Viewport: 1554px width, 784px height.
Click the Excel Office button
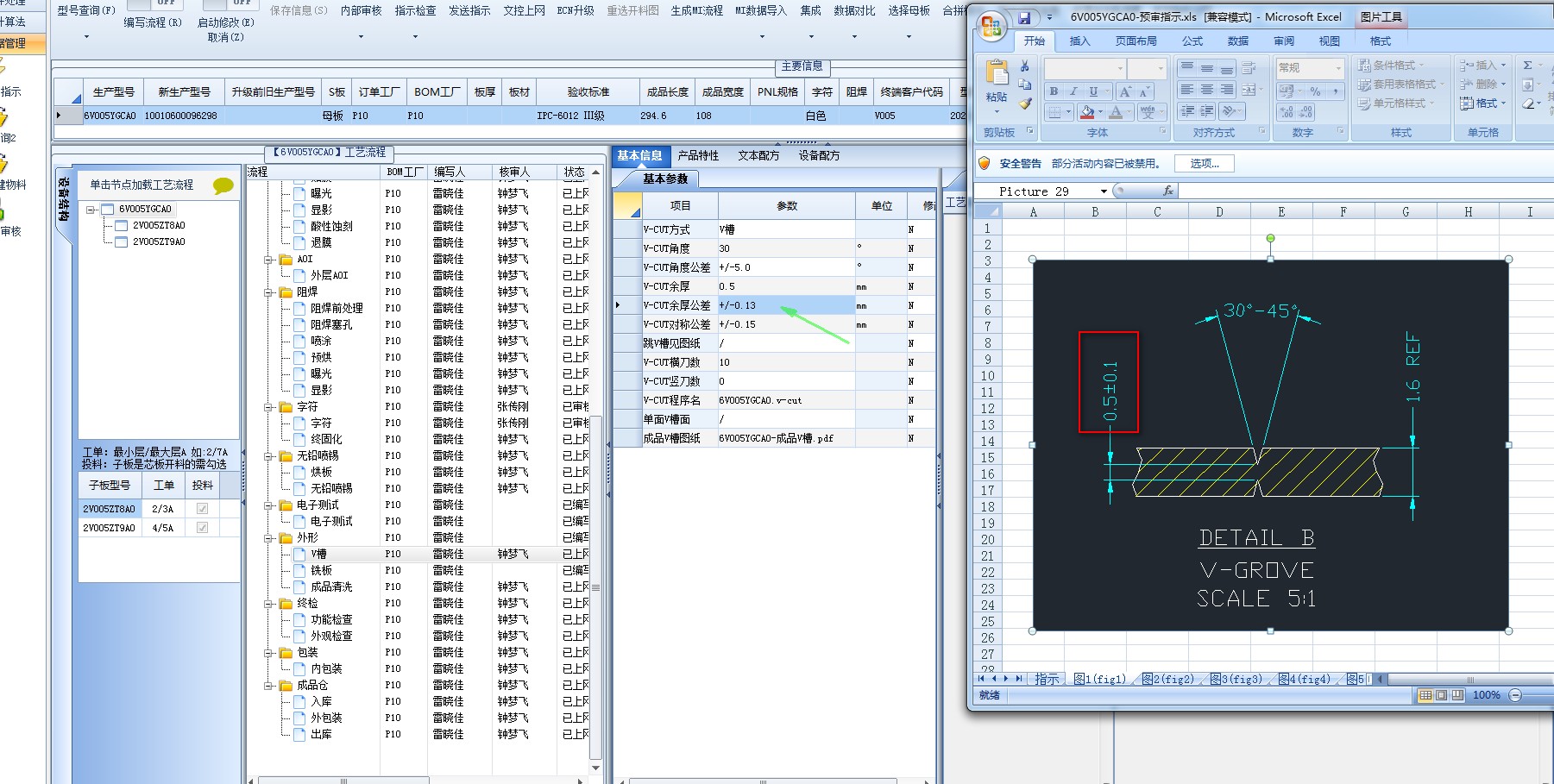coord(991,24)
